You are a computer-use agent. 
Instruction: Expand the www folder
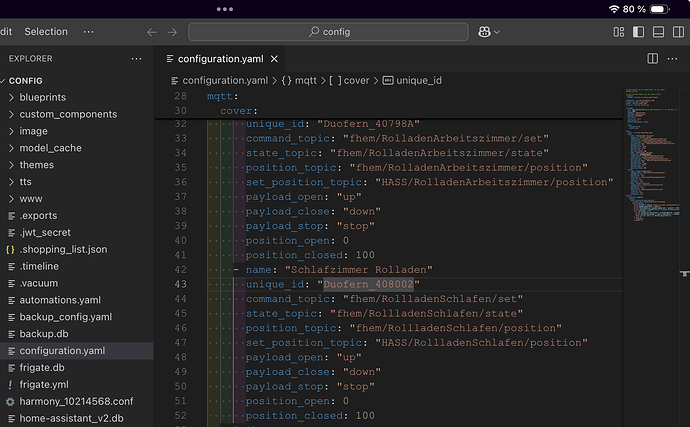coord(31,199)
